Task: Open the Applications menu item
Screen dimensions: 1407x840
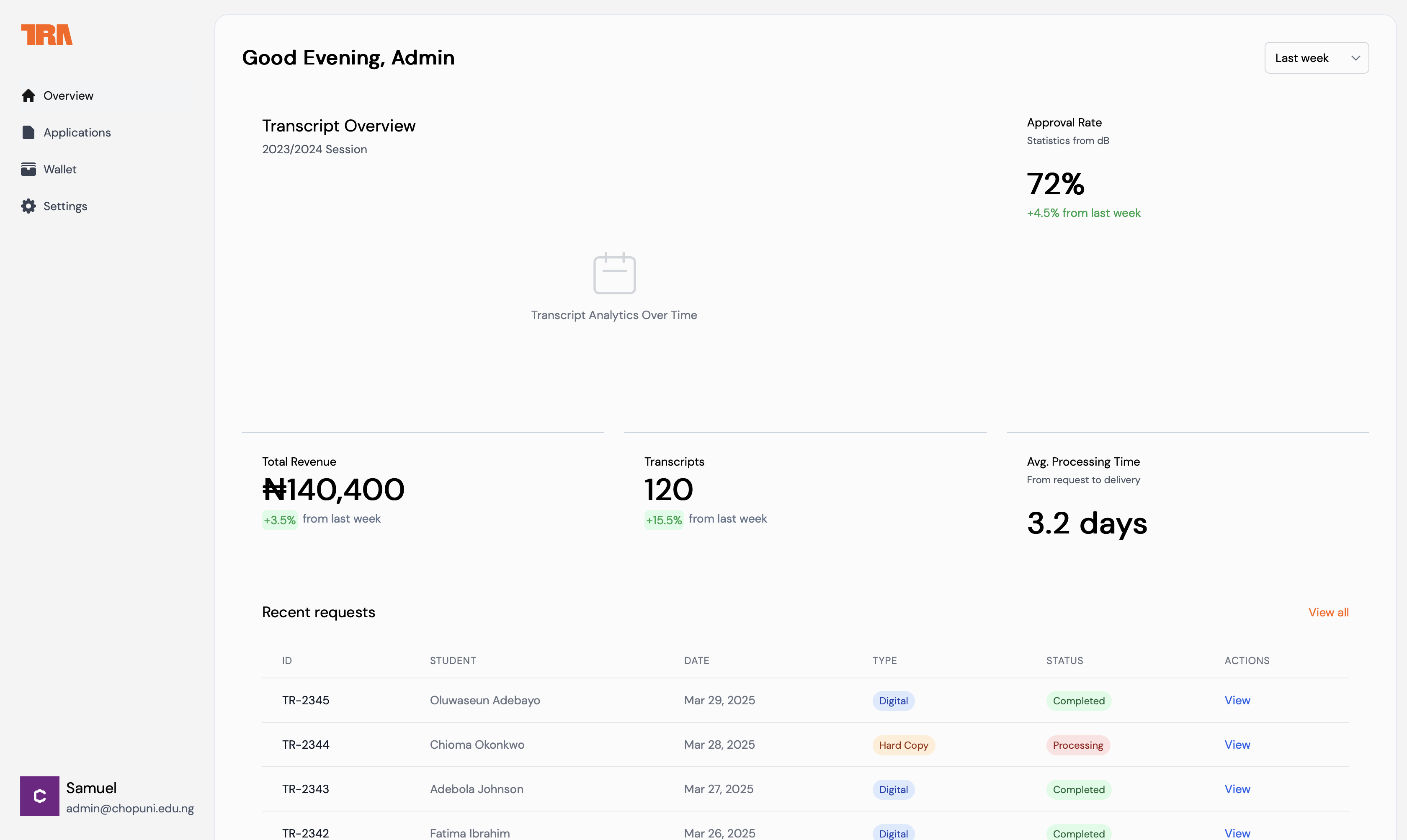Action: pyautogui.click(x=77, y=132)
